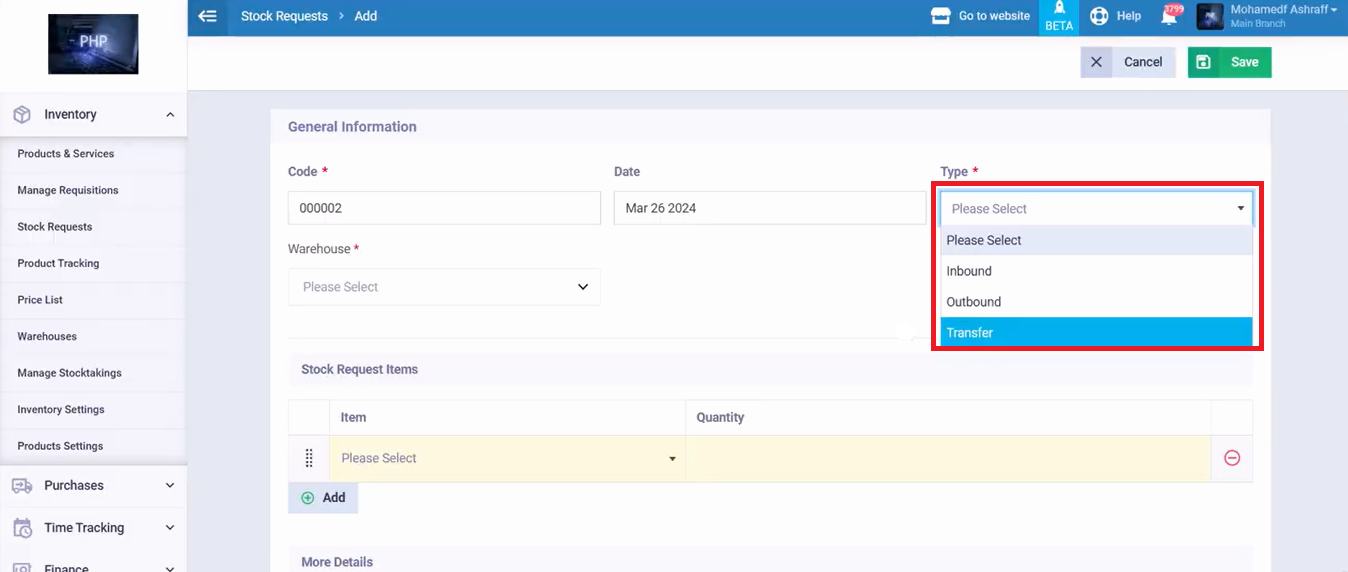Open the Item Please Select dropdown
Image resolution: width=1348 pixels, height=572 pixels.
coord(507,458)
